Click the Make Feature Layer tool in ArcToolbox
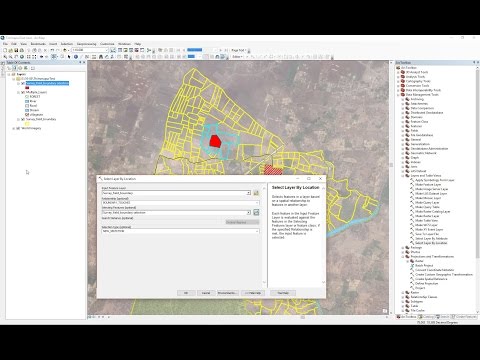This screenshot has height=360, width=480. point(428,184)
